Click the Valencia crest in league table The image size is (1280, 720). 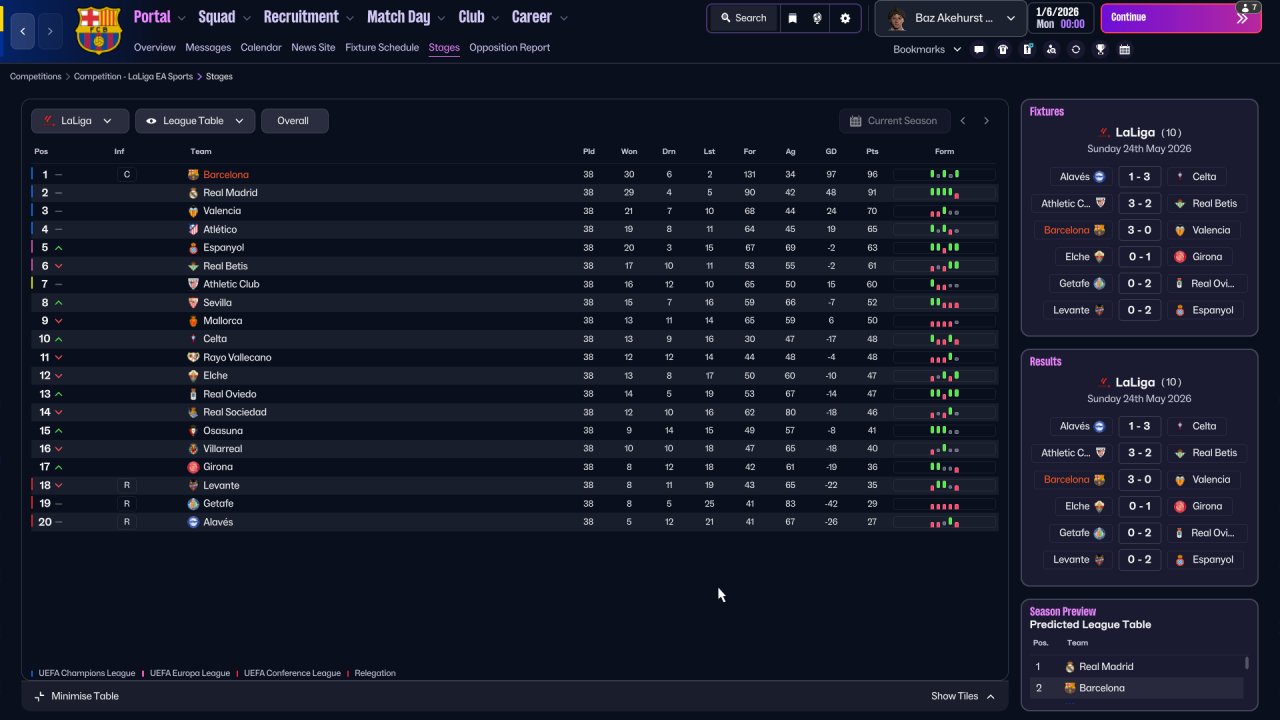point(193,211)
